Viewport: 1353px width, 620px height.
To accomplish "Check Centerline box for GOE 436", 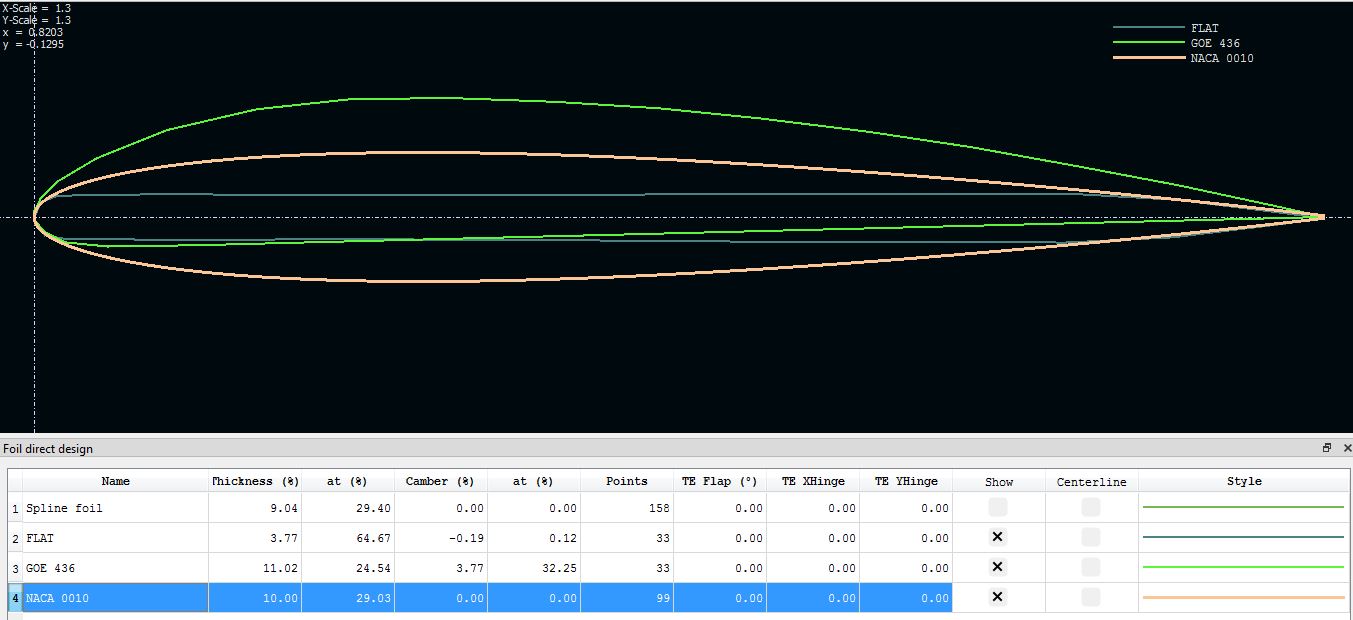I will point(1091,568).
